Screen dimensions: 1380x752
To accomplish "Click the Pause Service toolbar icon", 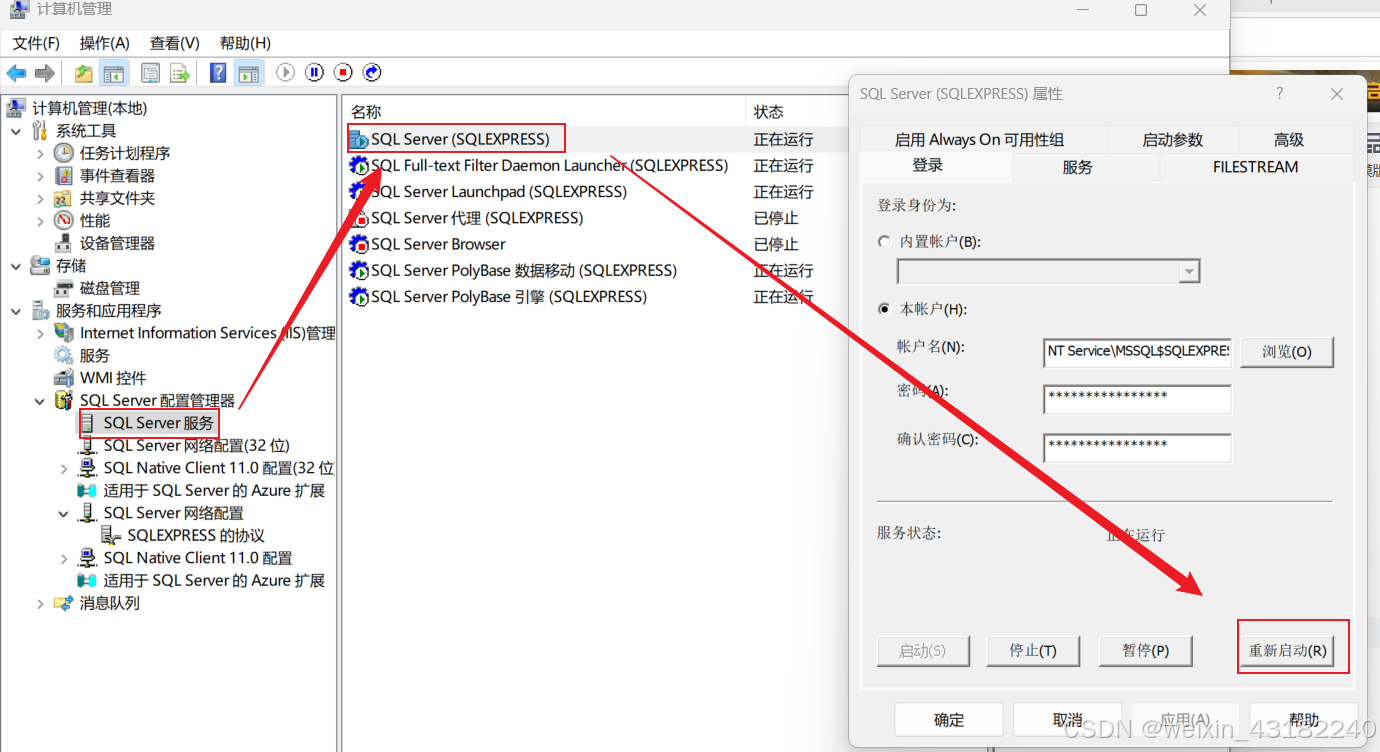I will pyautogui.click(x=315, y=72).
